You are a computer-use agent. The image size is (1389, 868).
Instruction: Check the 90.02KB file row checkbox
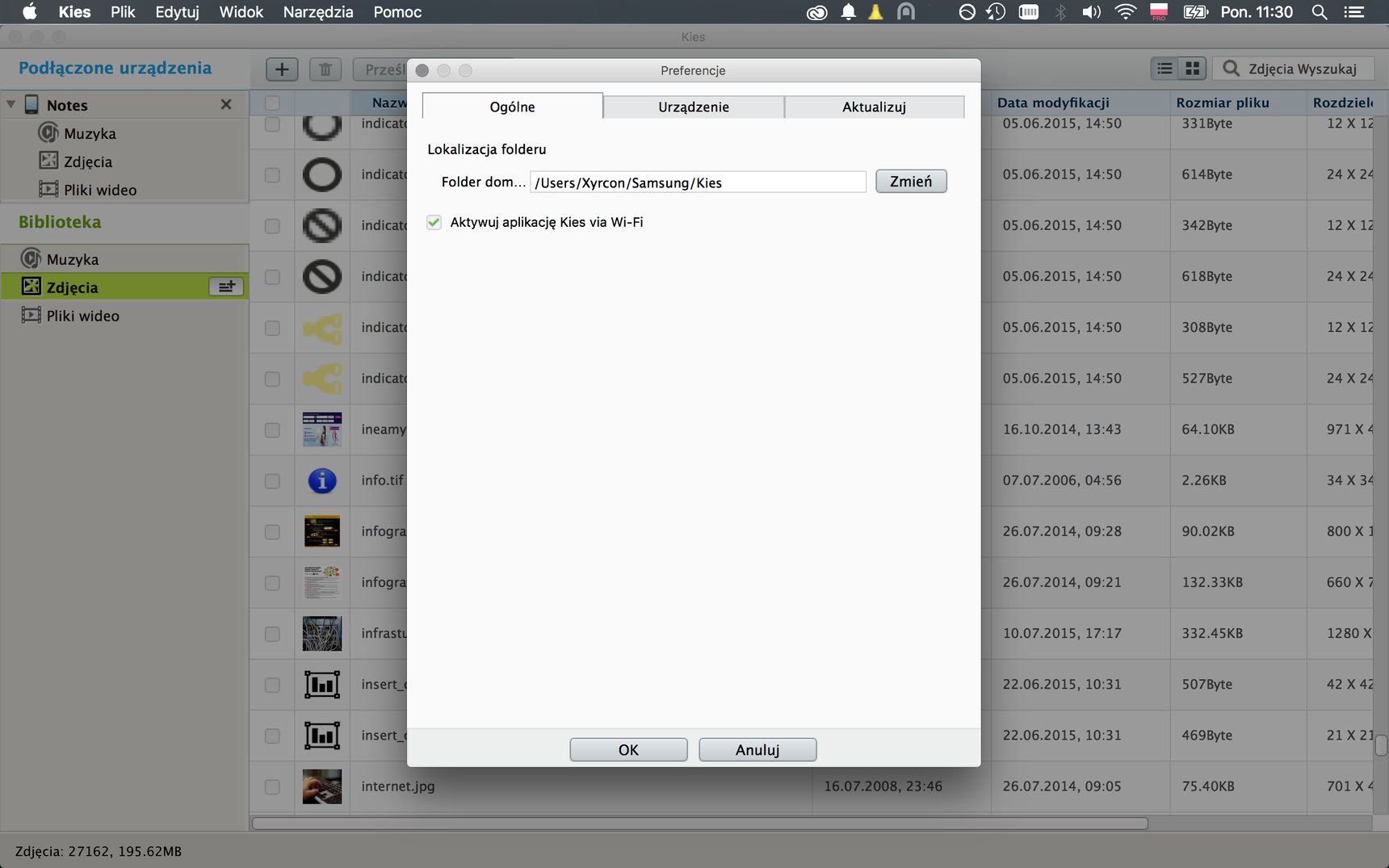pos(272,531)
